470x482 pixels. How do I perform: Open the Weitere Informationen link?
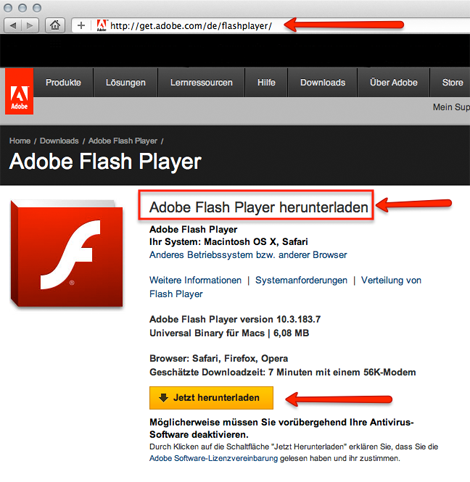coord(195,280)
